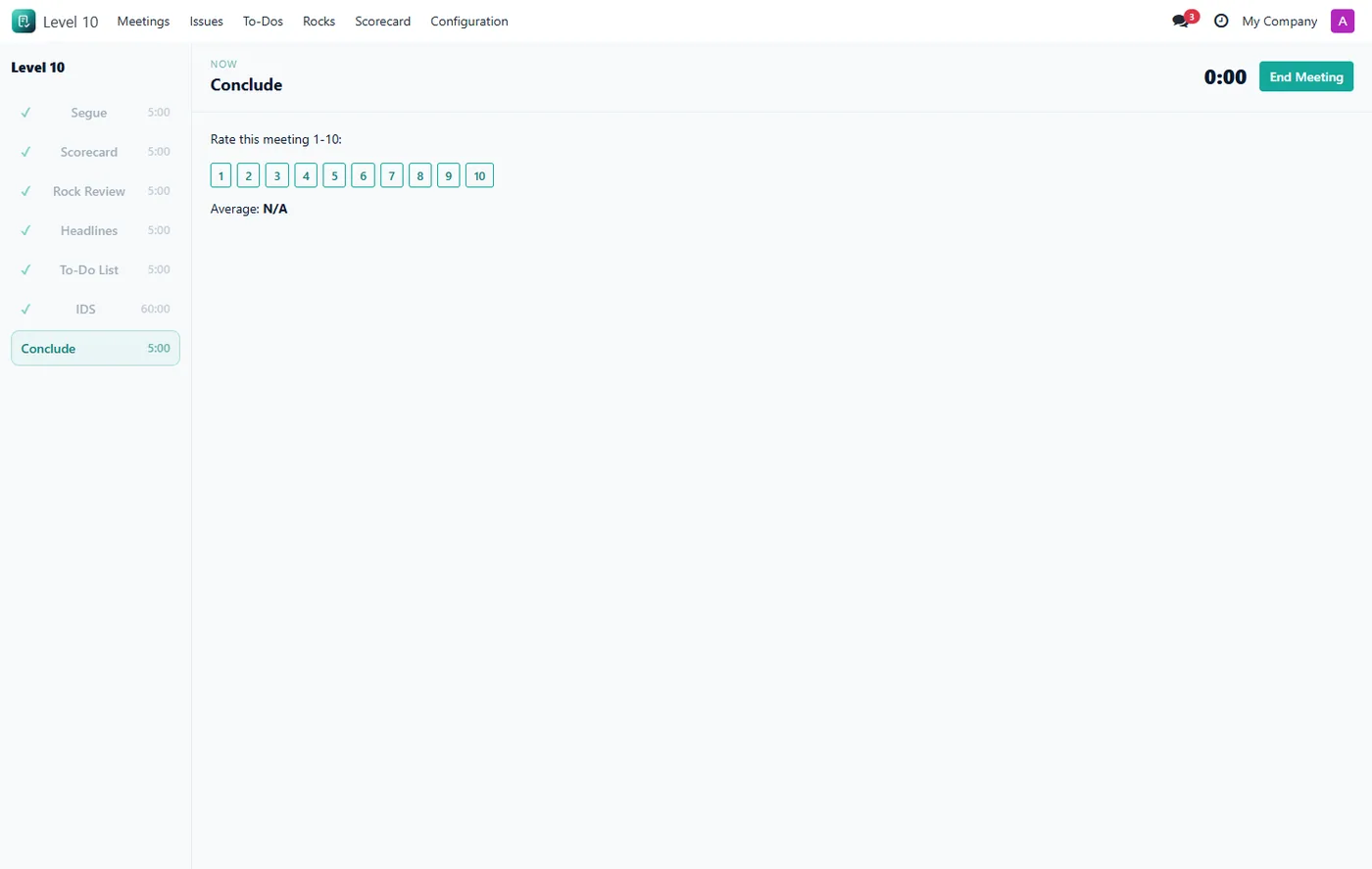This screenshot has width=1372, height=869.
Task: Open the To-Dos menu
Action: coord(263,21)
